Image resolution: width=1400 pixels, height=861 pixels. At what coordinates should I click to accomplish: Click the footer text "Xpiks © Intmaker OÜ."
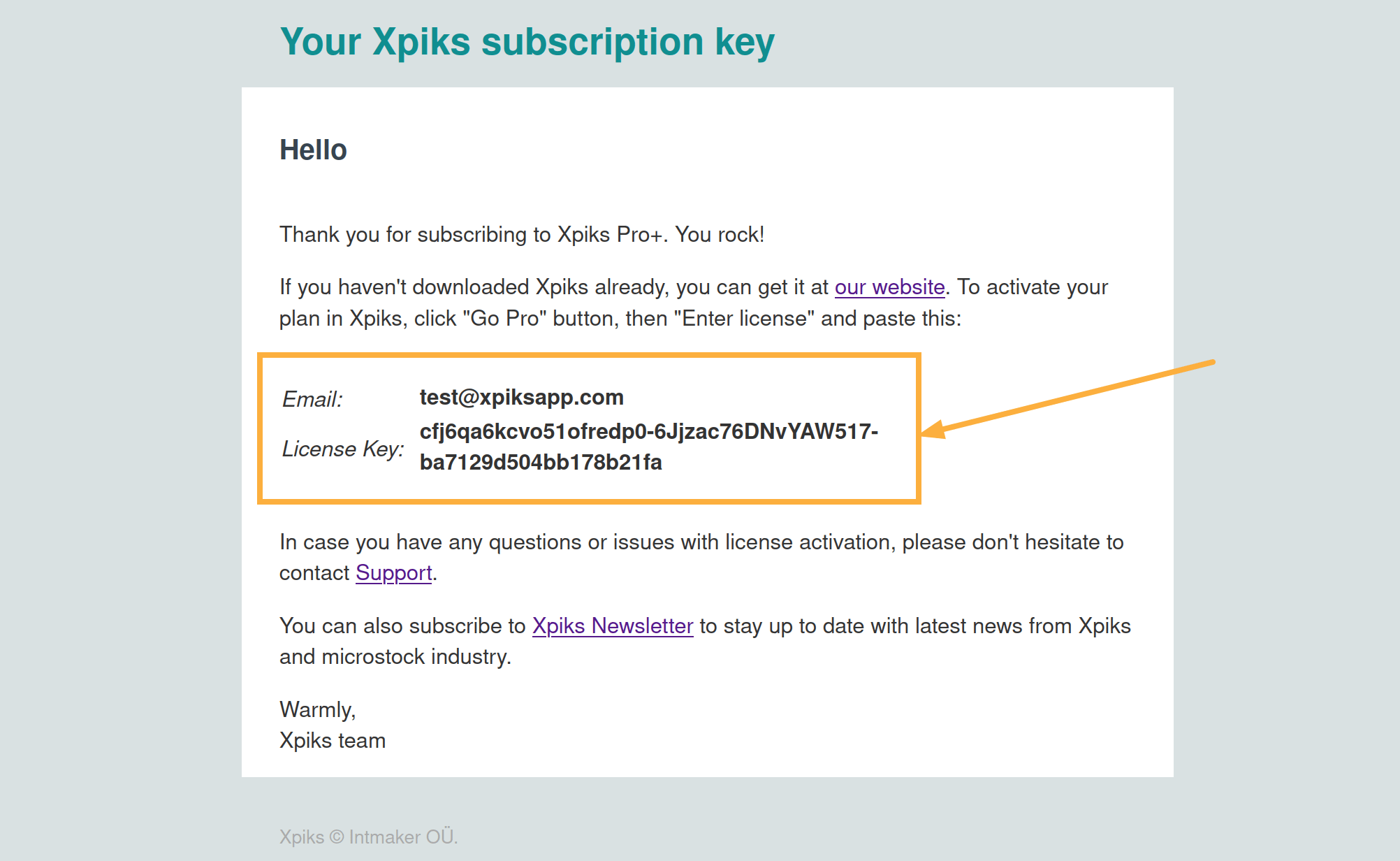click(x=368, y=837)
